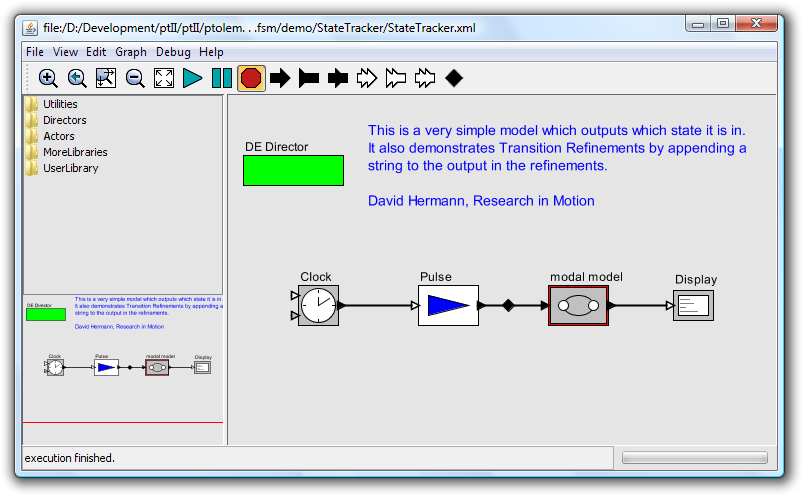Close the StateTracker window

coord(756,24)
